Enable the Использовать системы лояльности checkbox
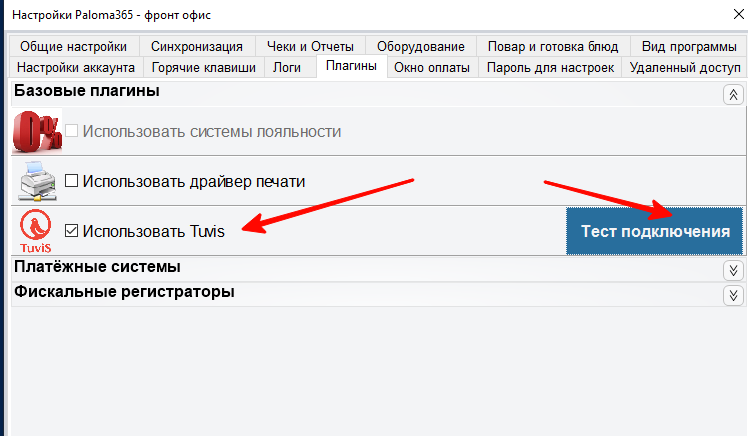This screenshot has width=748, height=436. click(x=72, y=131)
